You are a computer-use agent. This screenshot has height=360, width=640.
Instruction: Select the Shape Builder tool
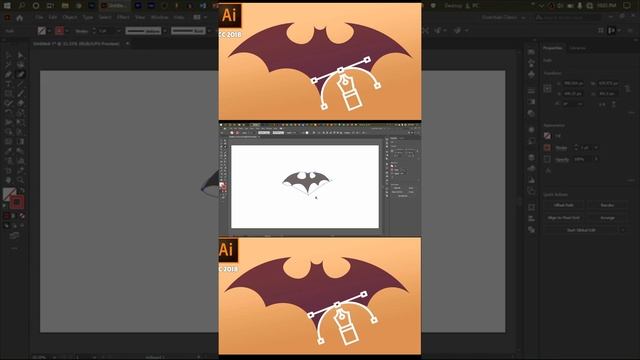tap(8, 132)
